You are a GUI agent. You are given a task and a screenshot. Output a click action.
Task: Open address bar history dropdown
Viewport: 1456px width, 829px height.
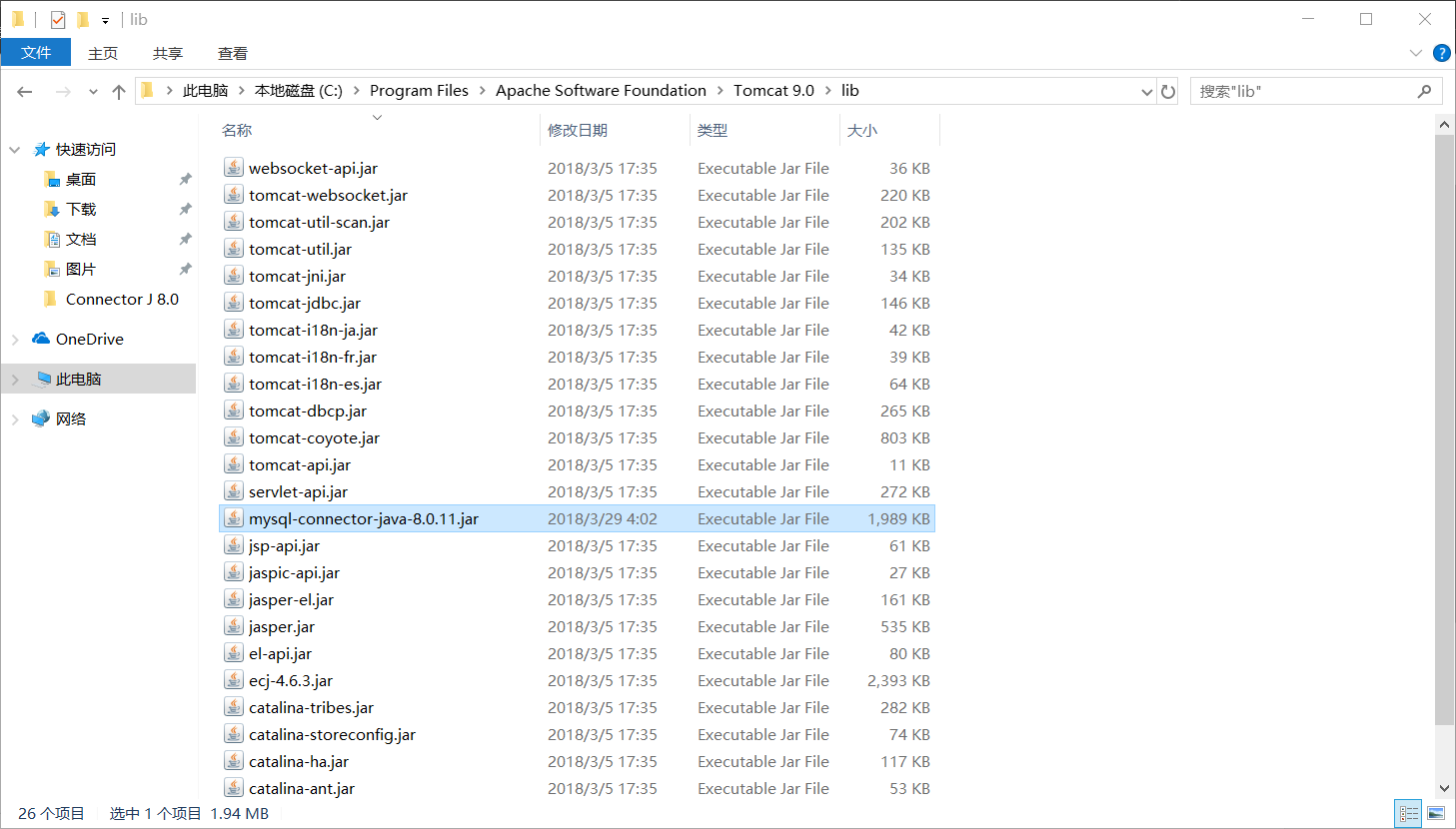[x=1146, y=91]
